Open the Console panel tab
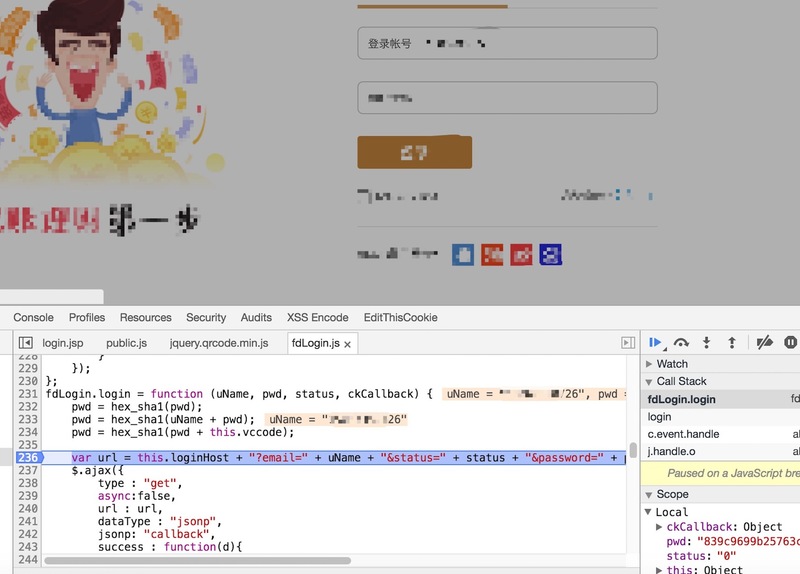The height and width of the screenshot is (574, 800). point(33,317)
